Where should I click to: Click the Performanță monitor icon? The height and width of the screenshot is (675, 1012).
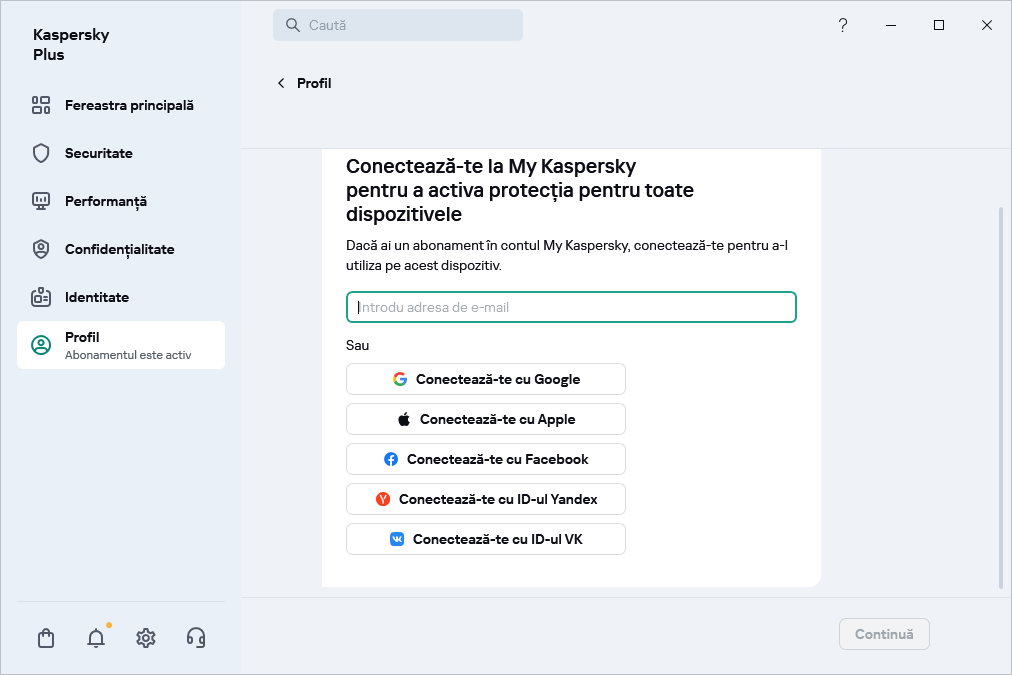click(41, 201)
